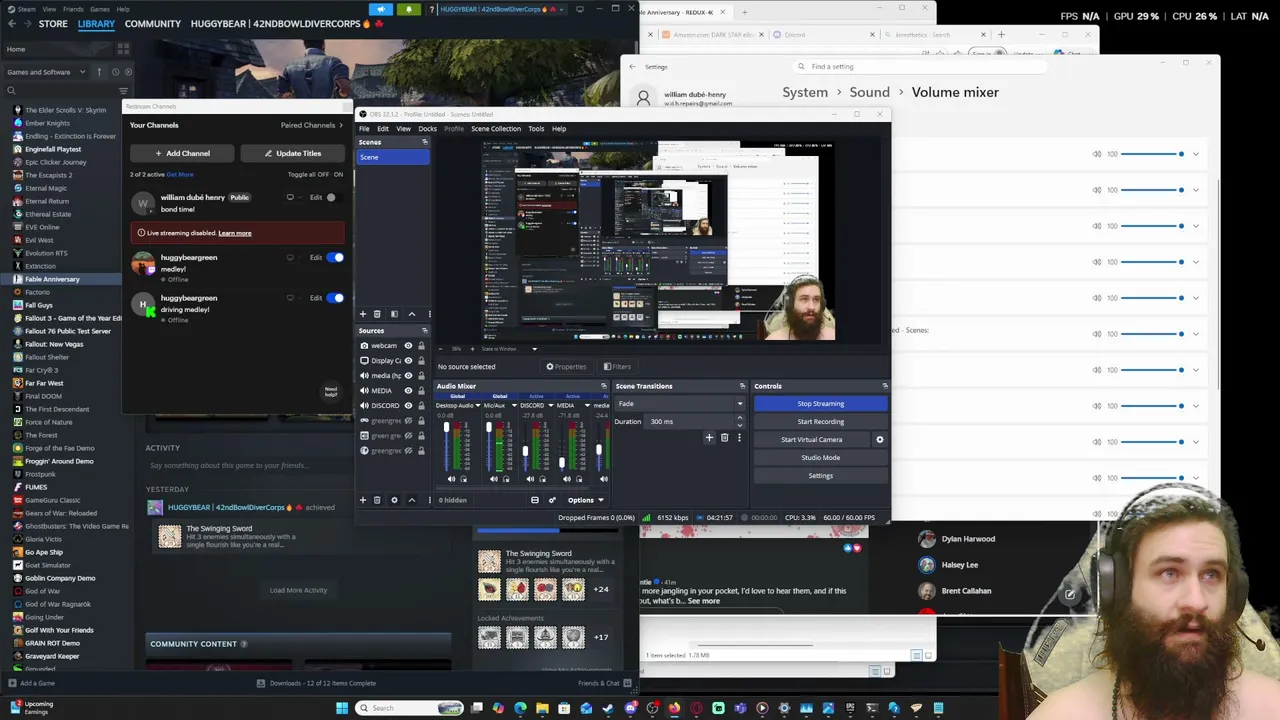Open Learn more link about live streaming
The height and width of the screenshot is (720, 1280).
click(235, 233)
